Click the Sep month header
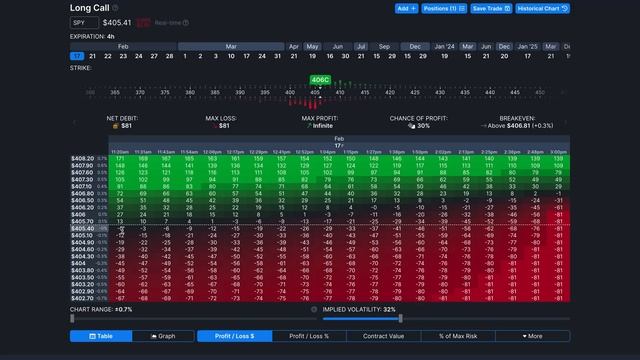640x360 pixels. (384, 47)
